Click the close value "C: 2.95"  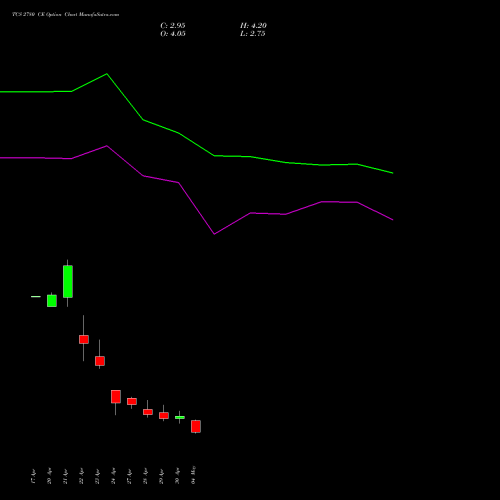click(x=173, y=26)
